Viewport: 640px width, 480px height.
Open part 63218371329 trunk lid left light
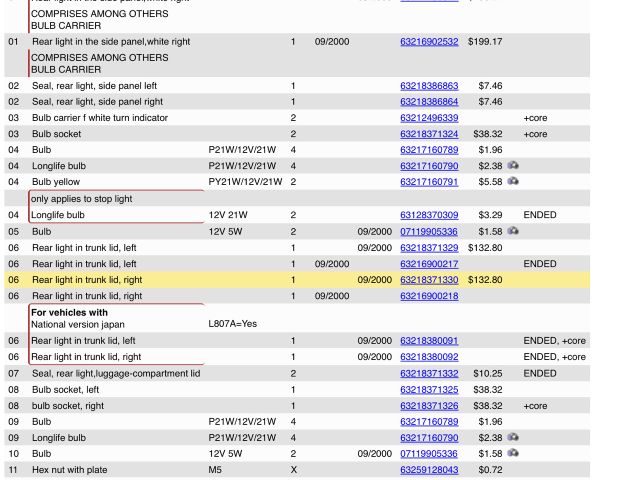point(429,248)
